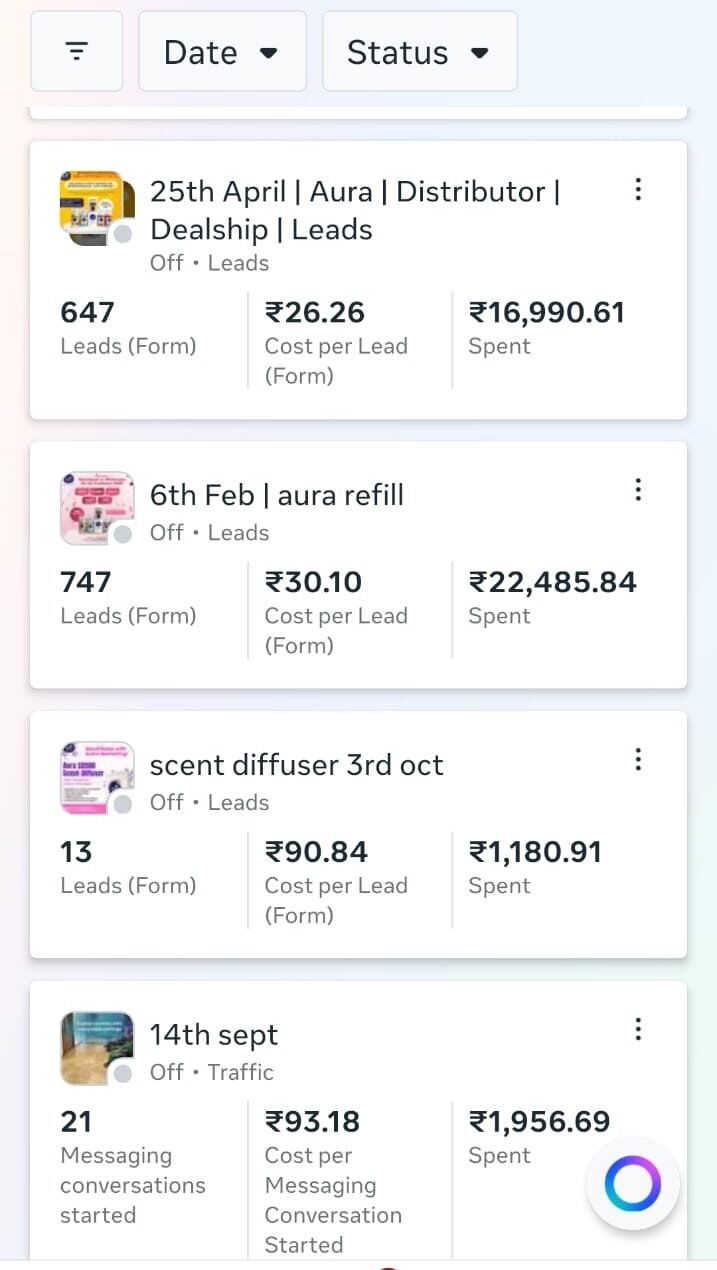Open 6th Feb aura refill thumbnail
Image resolution: width=717 pixels, height=1270 pixels.
96,507
